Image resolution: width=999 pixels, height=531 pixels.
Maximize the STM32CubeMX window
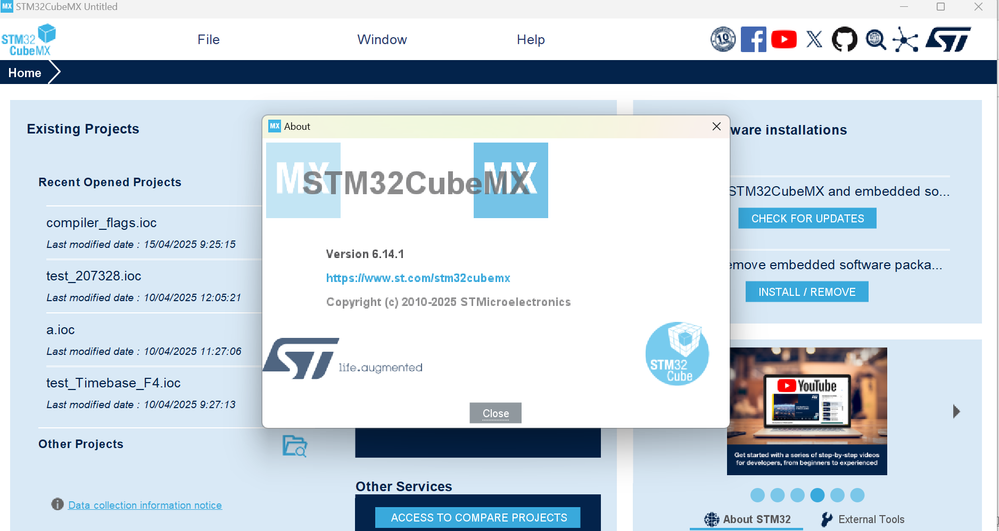click(940, 7)
